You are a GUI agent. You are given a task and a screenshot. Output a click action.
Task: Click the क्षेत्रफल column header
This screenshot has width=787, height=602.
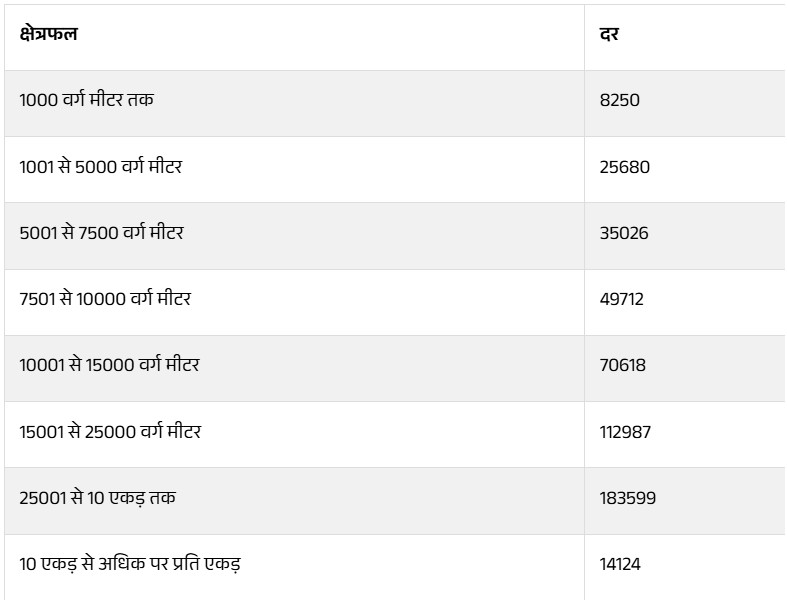click(x=48, y=34)
